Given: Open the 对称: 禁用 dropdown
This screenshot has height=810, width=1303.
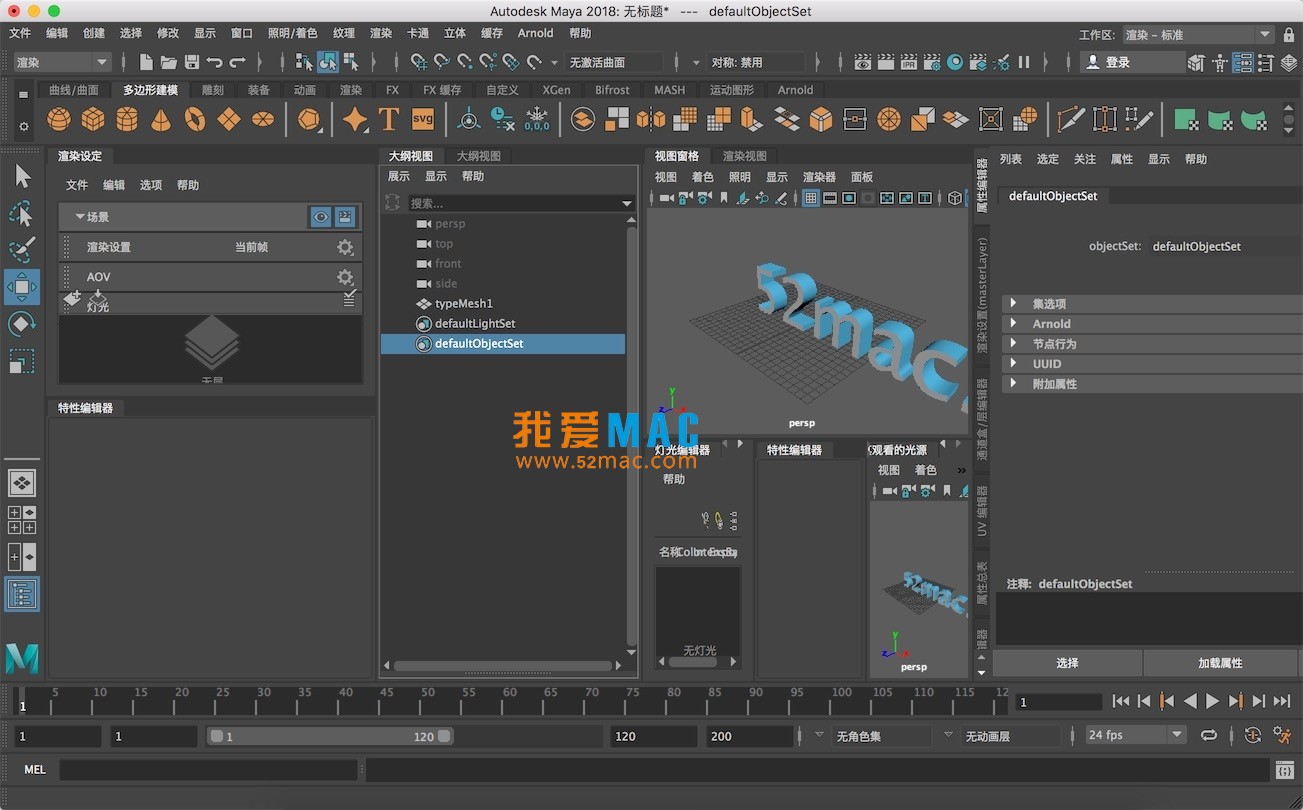Looking at the screenshot, I should tap(757, 62).
